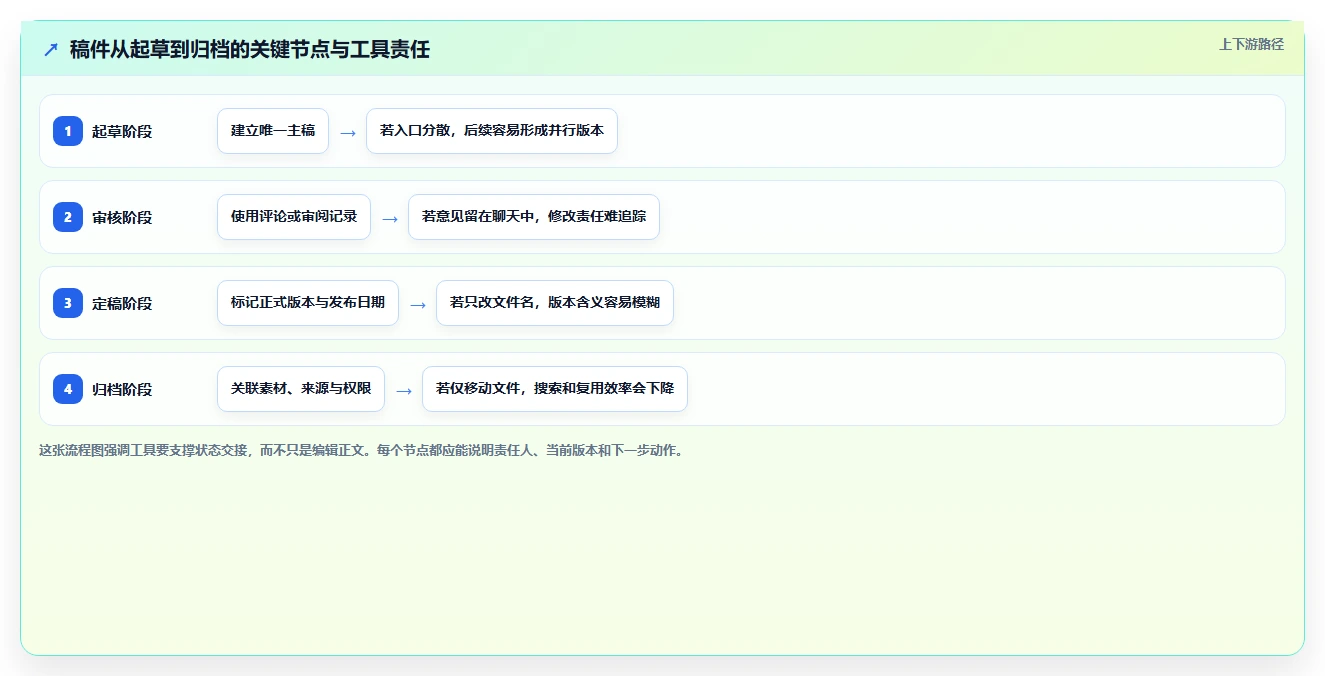The height and width of the screenshot is (676, 1325).
Task: Select the 若意见留在聊天中，修改责任难追踪 node
Action: 534,217
